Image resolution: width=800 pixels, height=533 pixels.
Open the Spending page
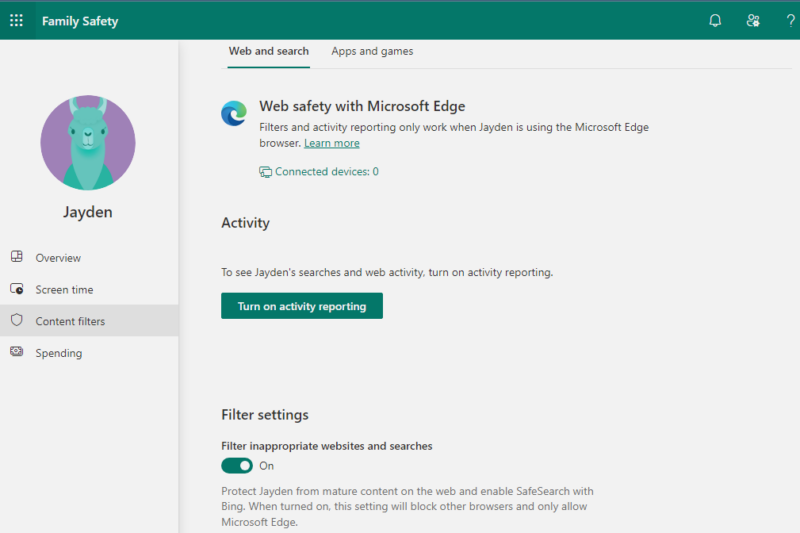[89, 352]
